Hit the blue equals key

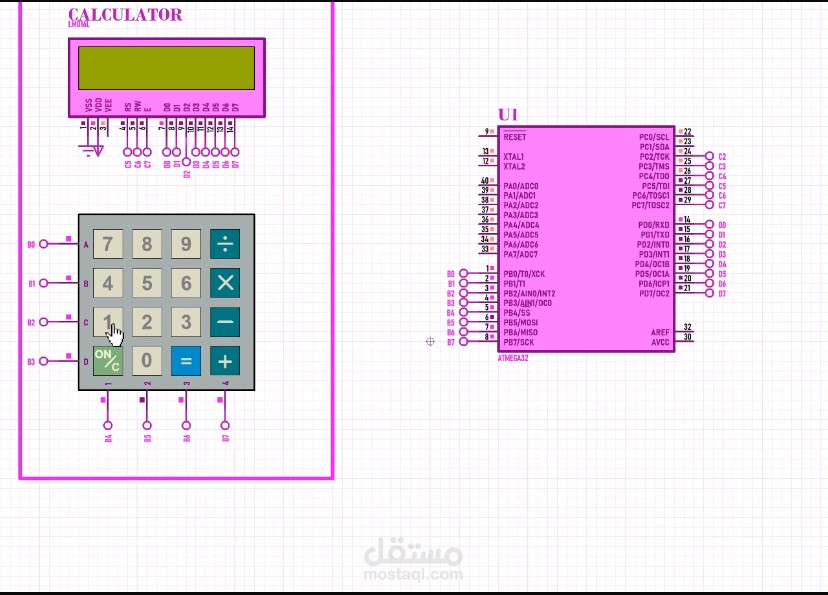point(186,361)
